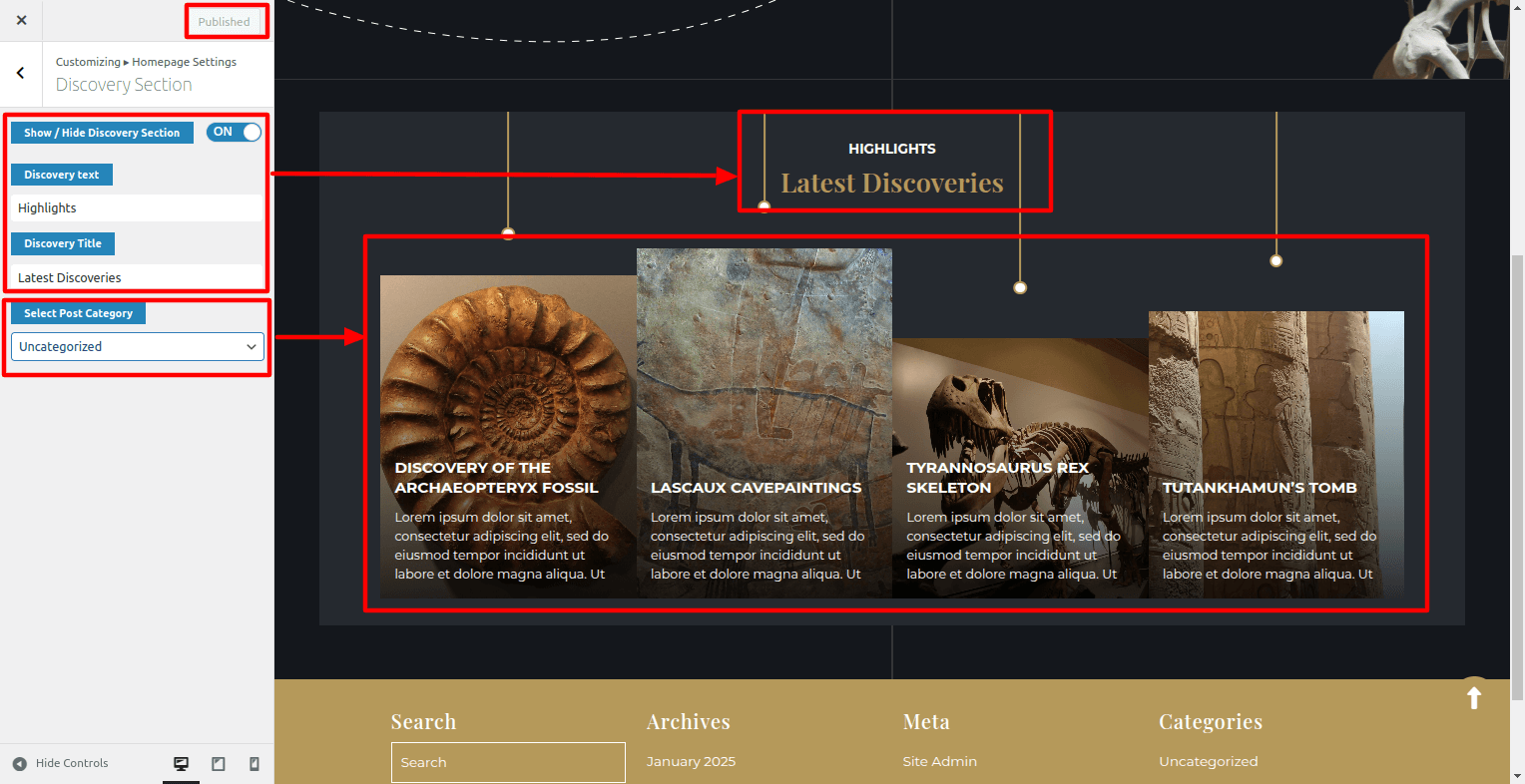The width and height of the screenshot is (1525, 784).
Task: Open the Uncategorized link in footer Categories
Action: pyautogui.click(x=1208, y=761)
